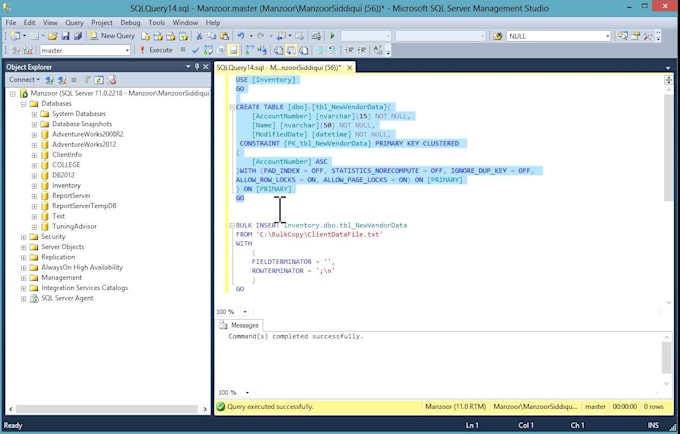Click the Parse checkmark icon
This screenshot has width=680, height=434.
(195, 50)
